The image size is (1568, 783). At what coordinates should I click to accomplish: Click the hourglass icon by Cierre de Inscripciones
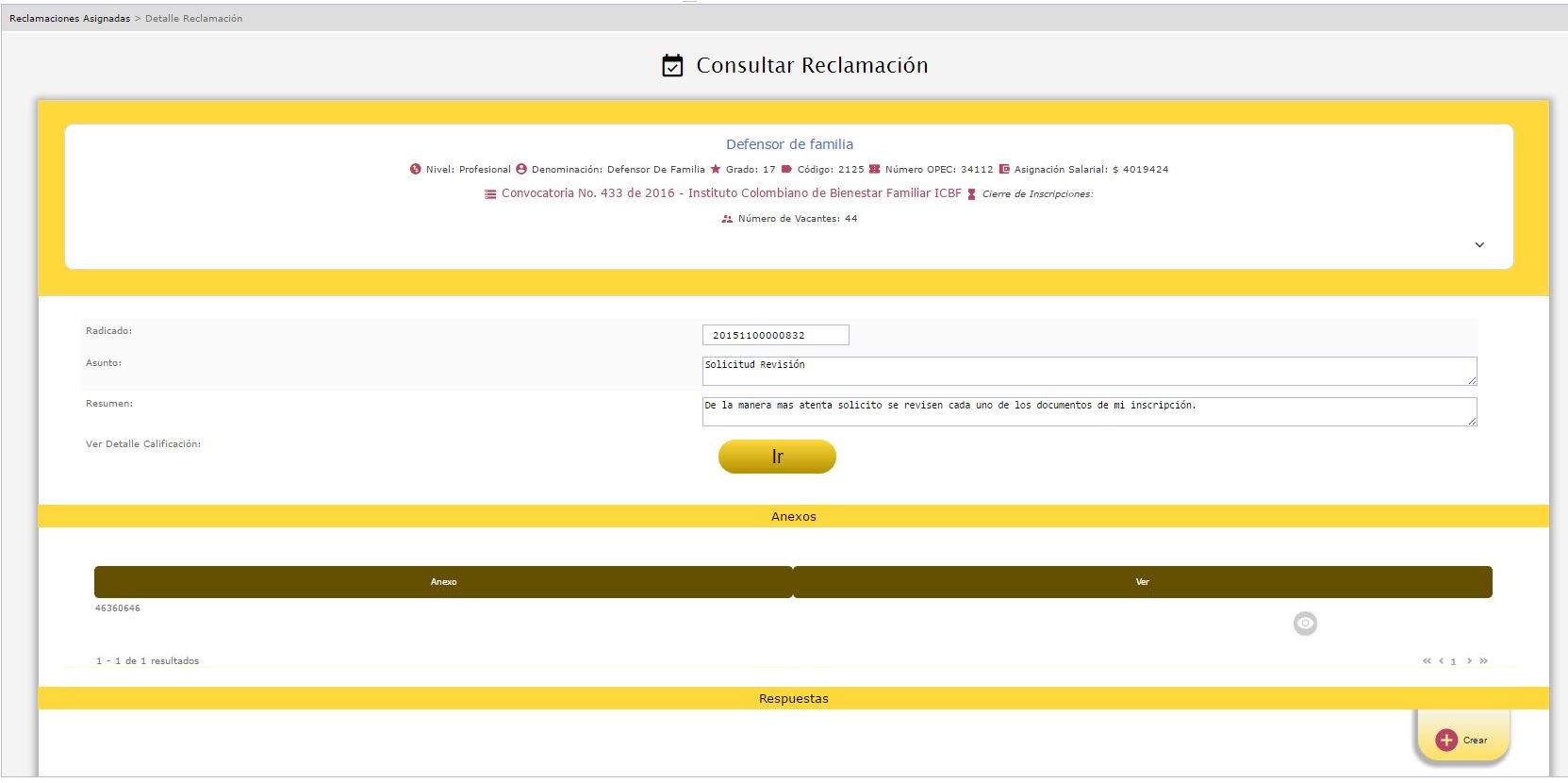coord(972,194)
